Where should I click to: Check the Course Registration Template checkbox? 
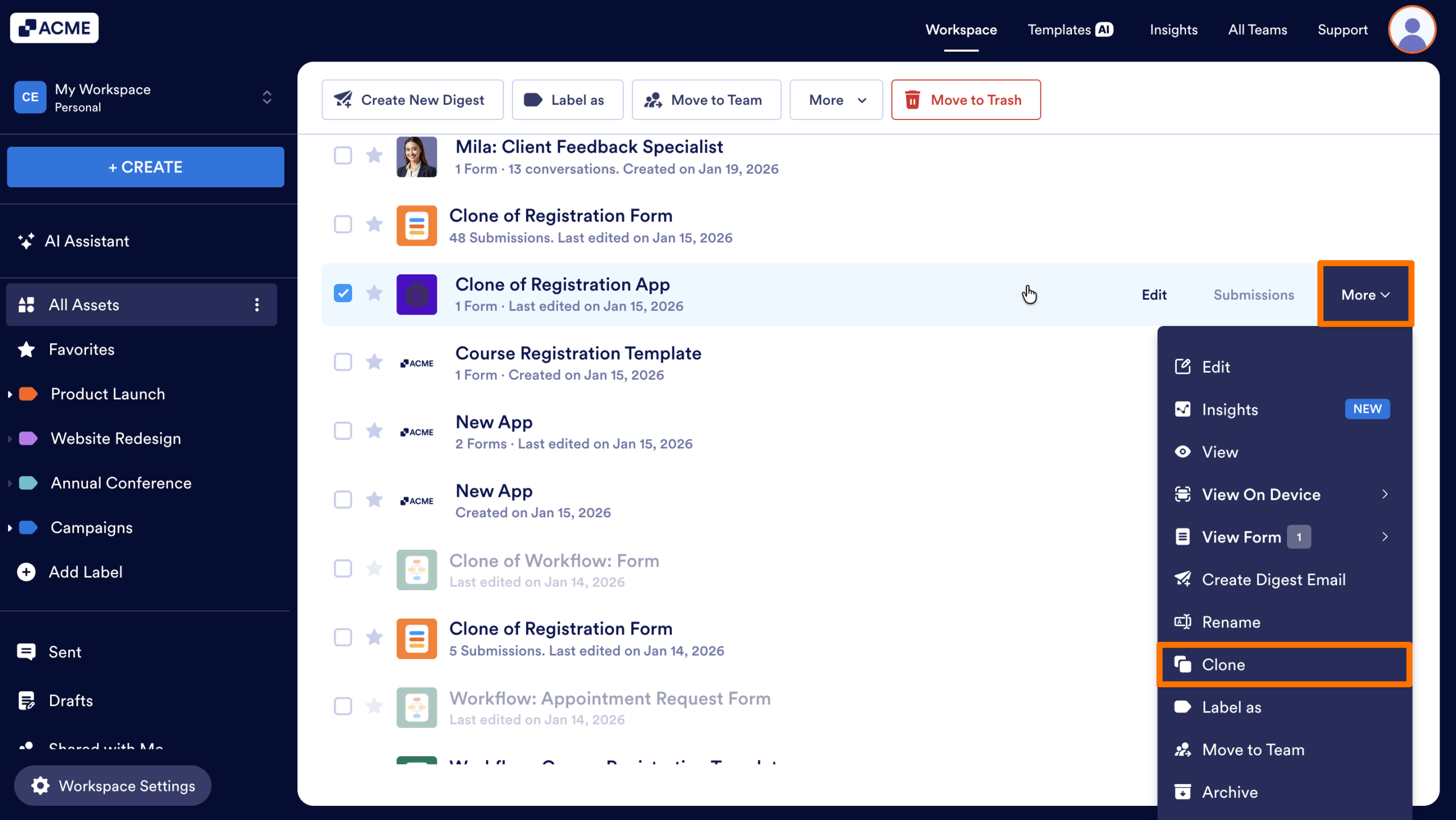point(343,362)
